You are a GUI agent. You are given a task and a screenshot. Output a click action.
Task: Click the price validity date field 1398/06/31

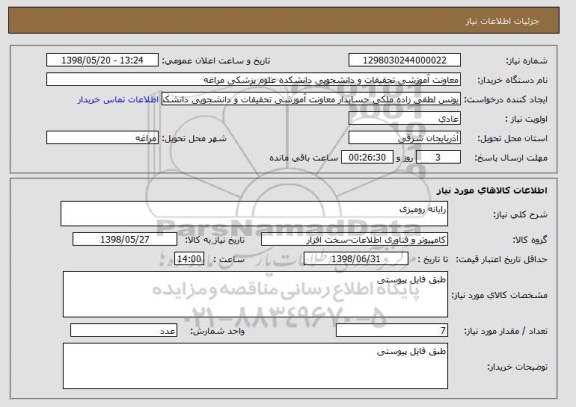click(x=356, y=259)
